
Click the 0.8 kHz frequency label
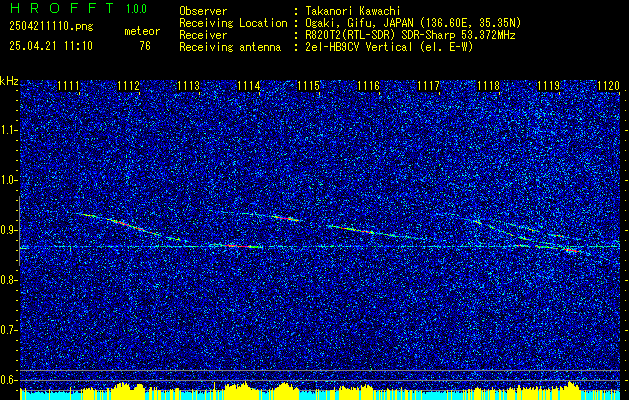(8, 280)
